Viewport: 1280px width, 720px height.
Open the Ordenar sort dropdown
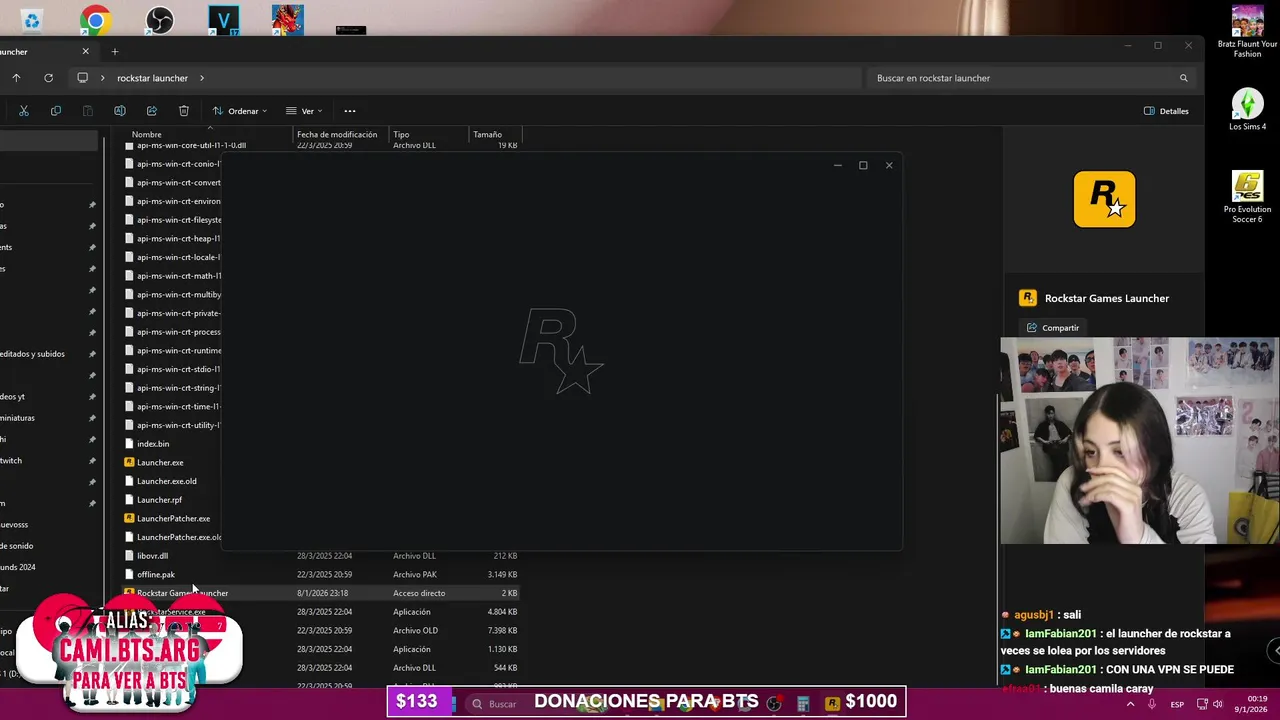[239, 111]
